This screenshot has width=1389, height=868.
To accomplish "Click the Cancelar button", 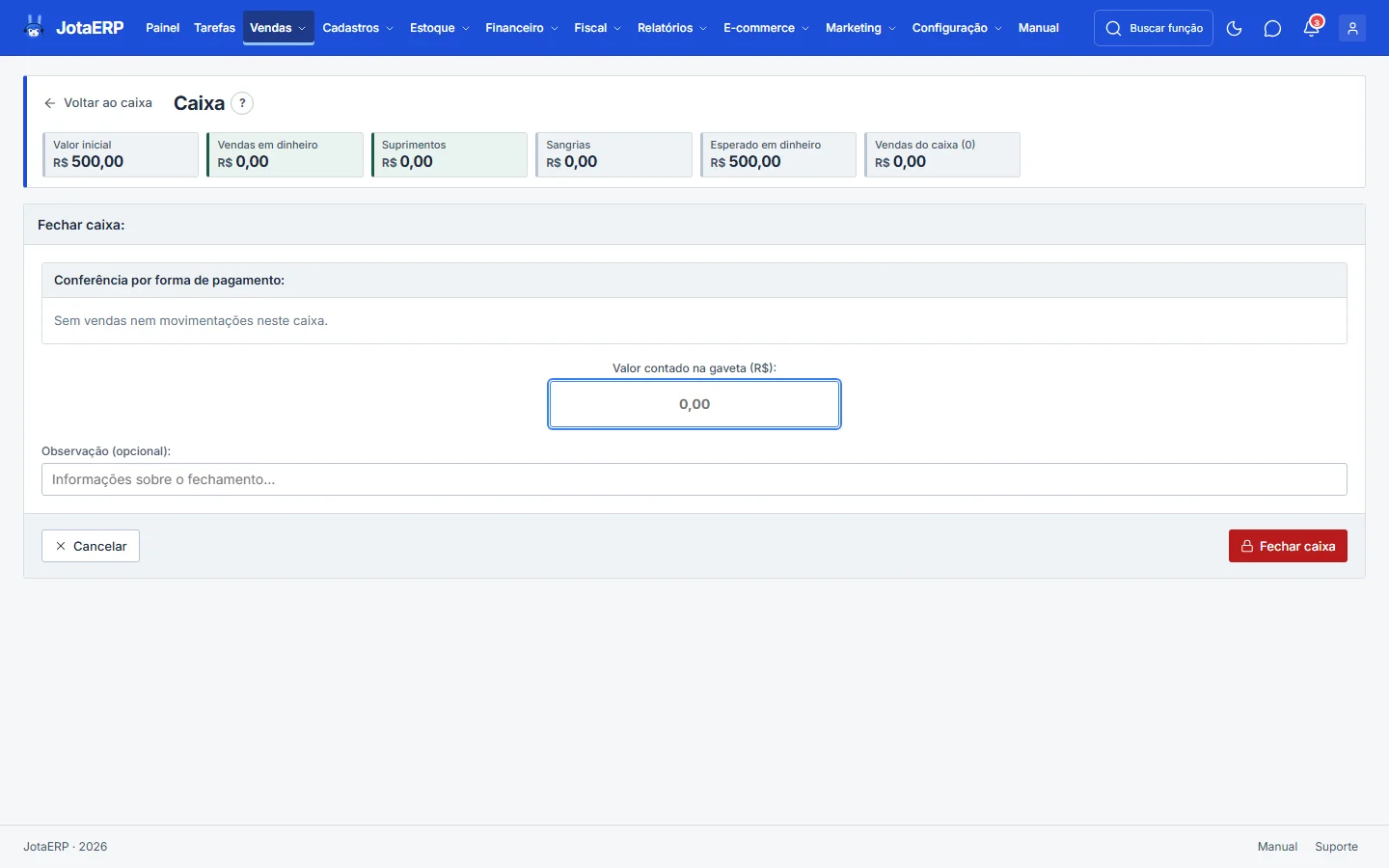I will click(91, 546).
